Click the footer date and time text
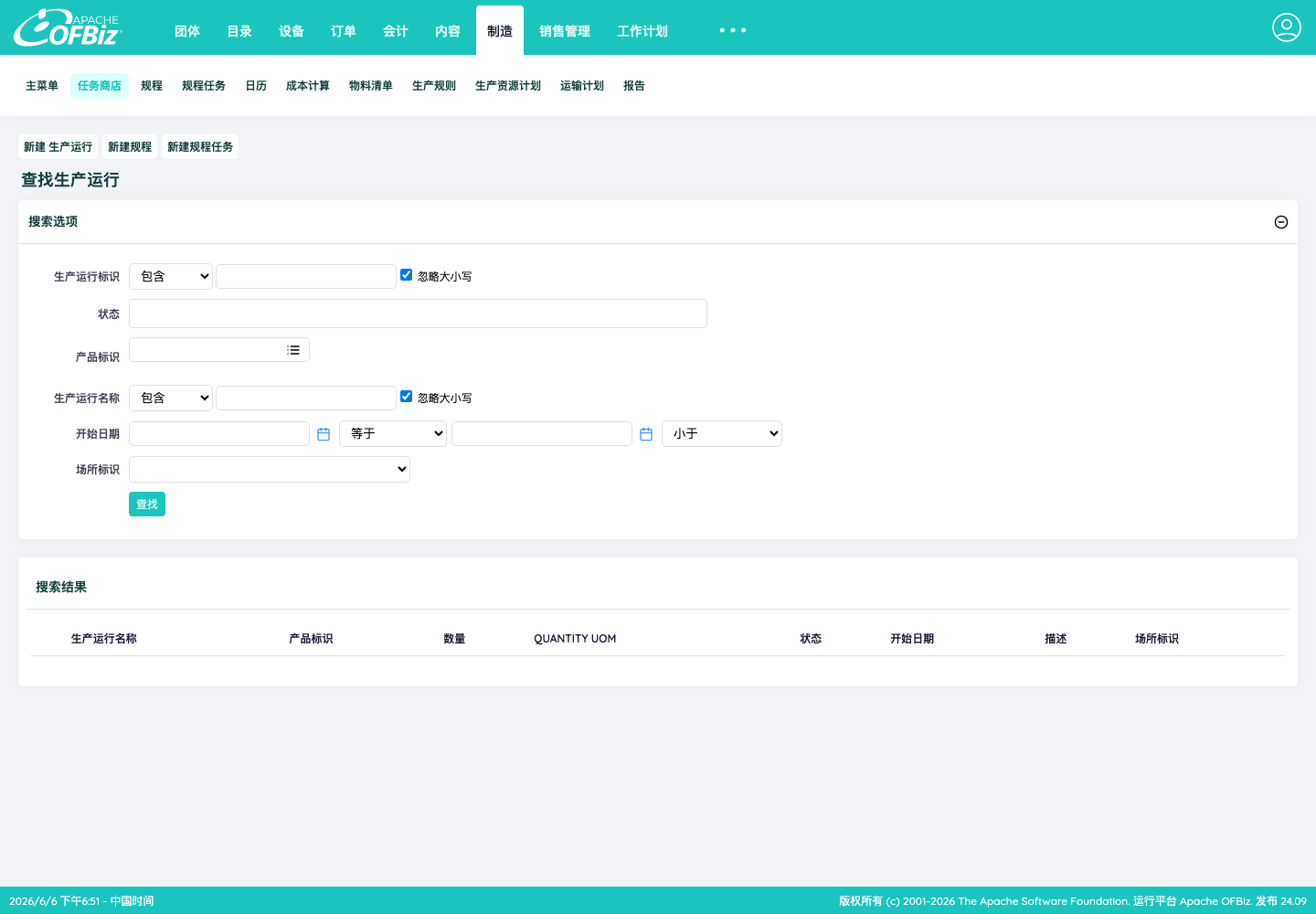The height and width of the screenshot is (914, 1316). click(81, 901)
